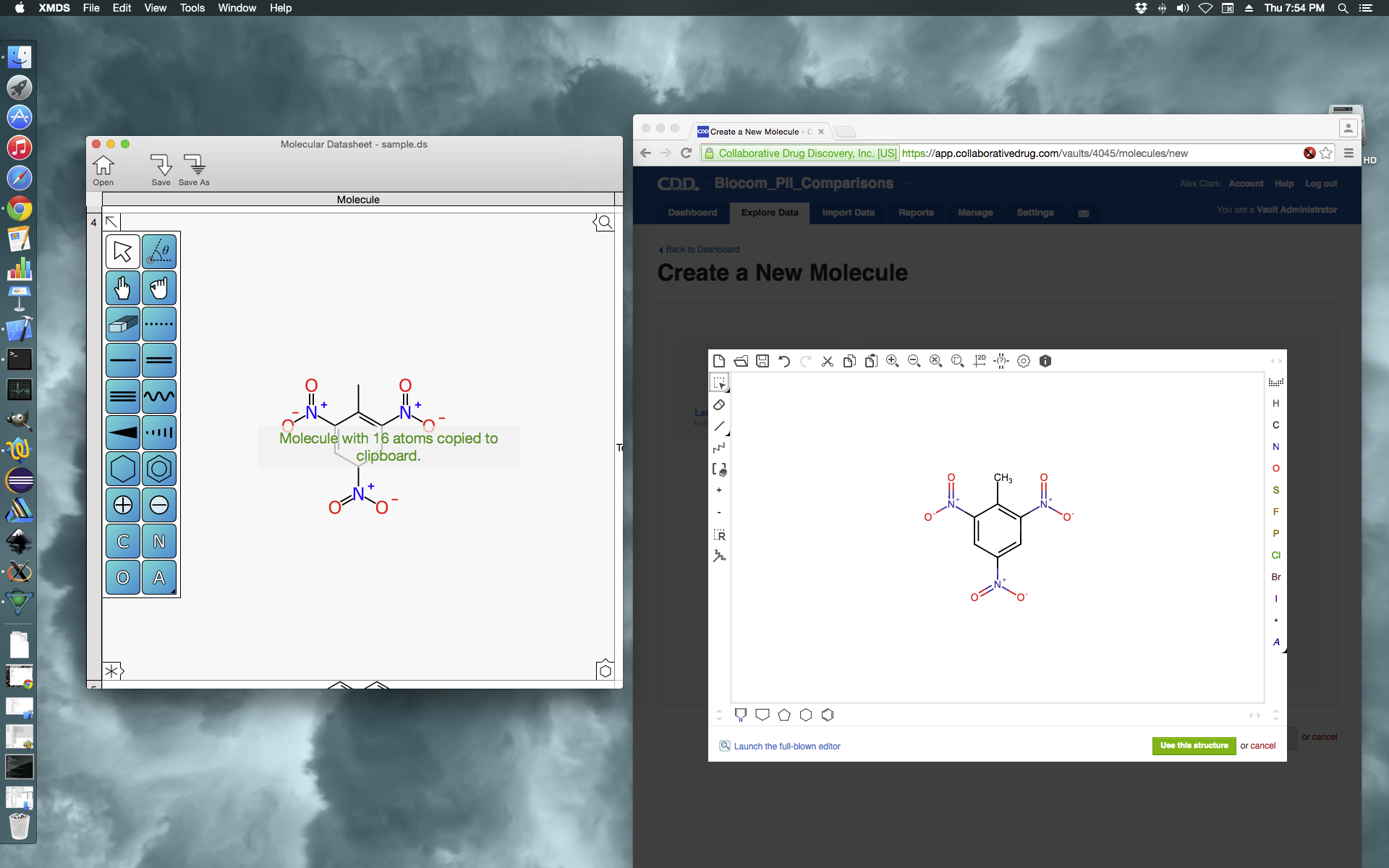Switch to the Import Data tab
Screen dimensions: 1389x868
coord(848,213)
